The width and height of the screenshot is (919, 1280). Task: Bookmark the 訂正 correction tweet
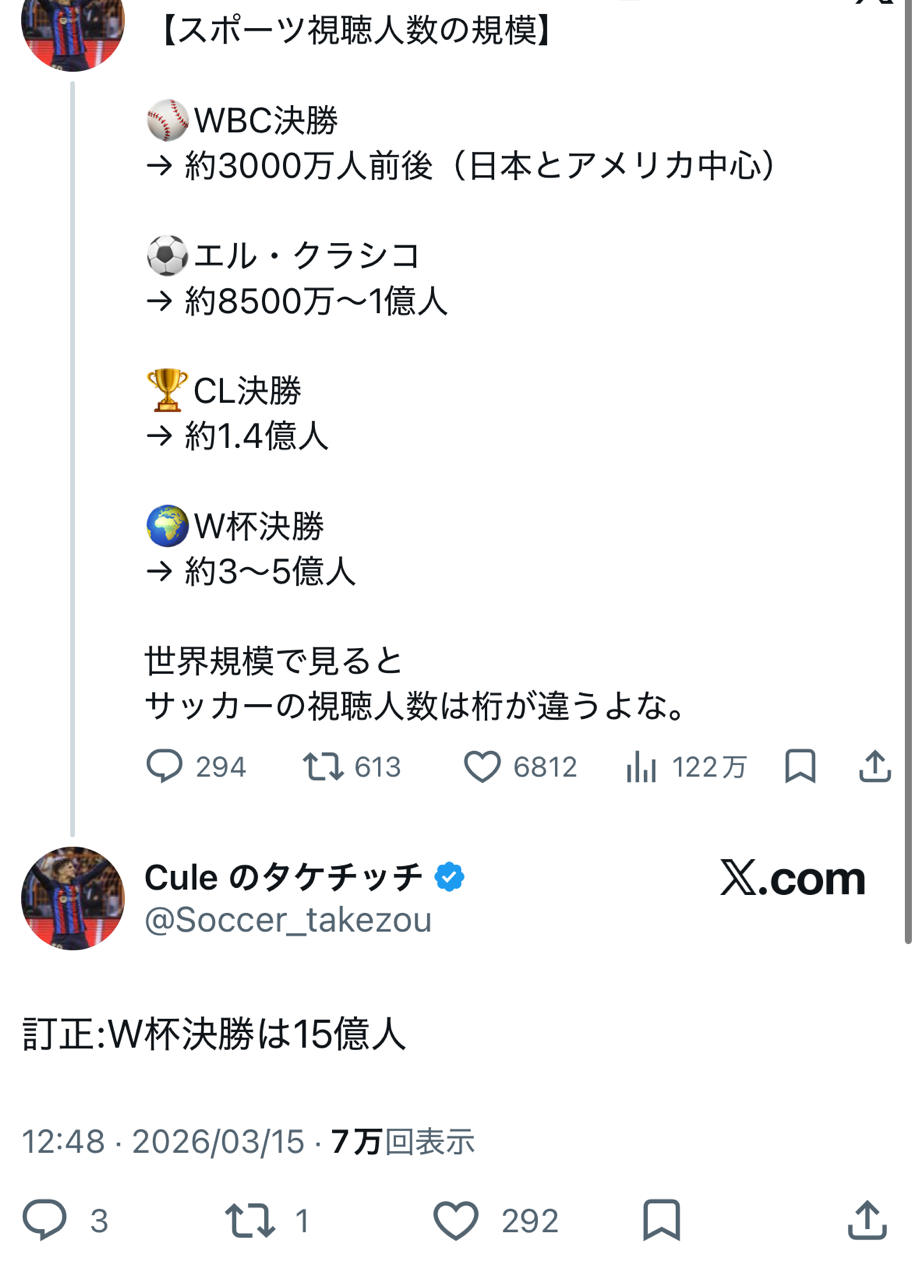click(x=662, y=1221)
